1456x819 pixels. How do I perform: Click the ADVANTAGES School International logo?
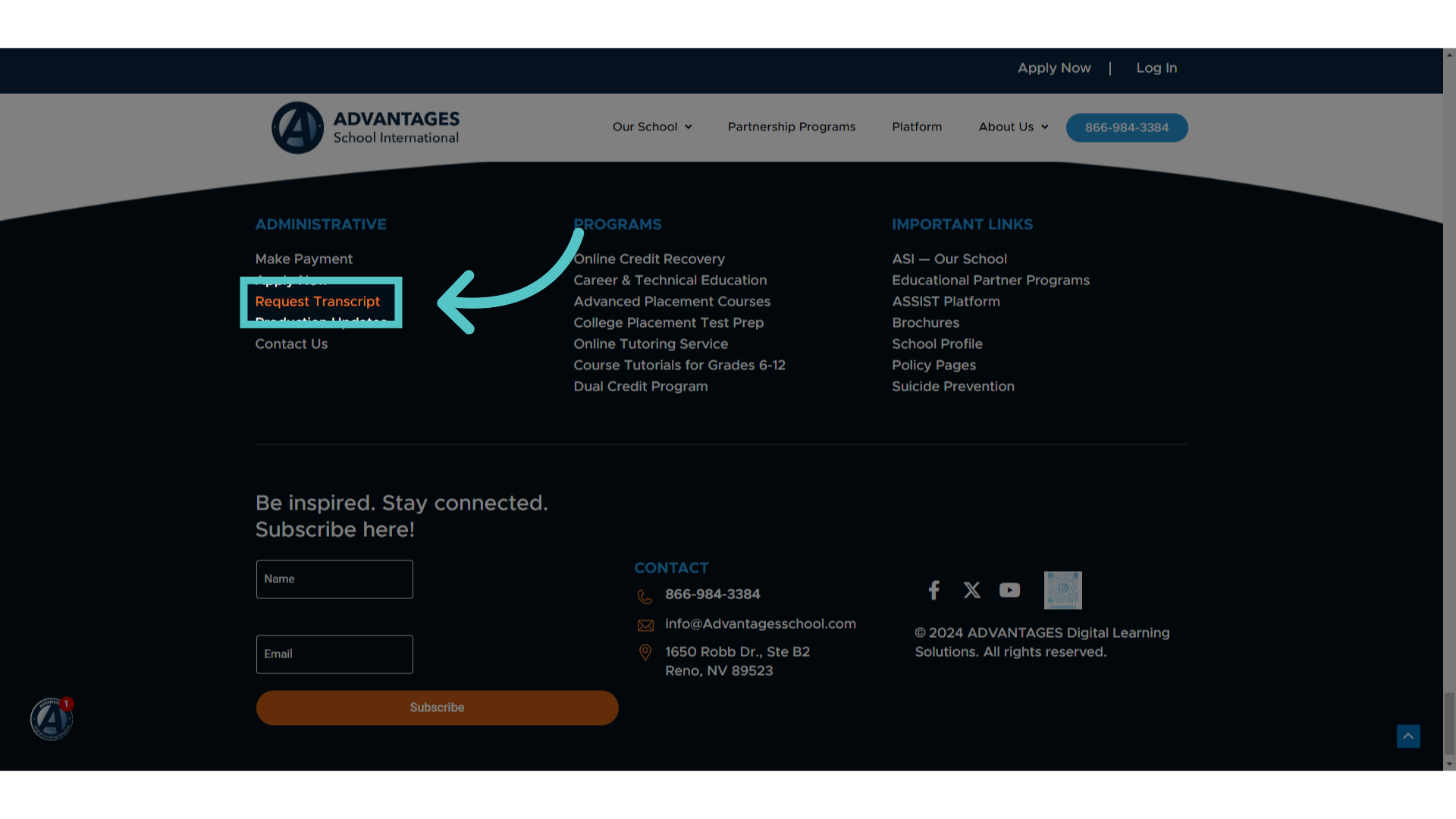[366, 127]
